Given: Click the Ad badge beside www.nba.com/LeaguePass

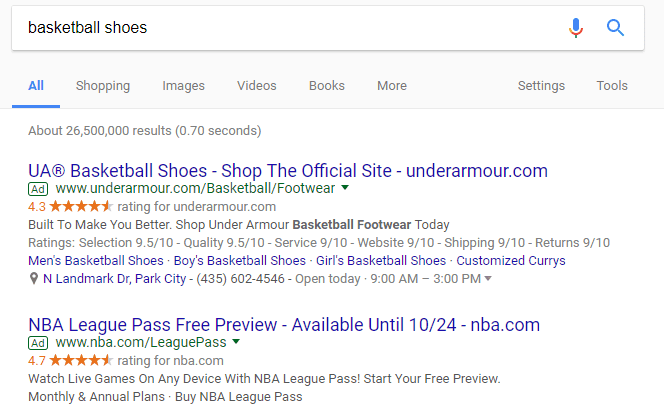Looking at the screenshot, I should tap(38, 342).
